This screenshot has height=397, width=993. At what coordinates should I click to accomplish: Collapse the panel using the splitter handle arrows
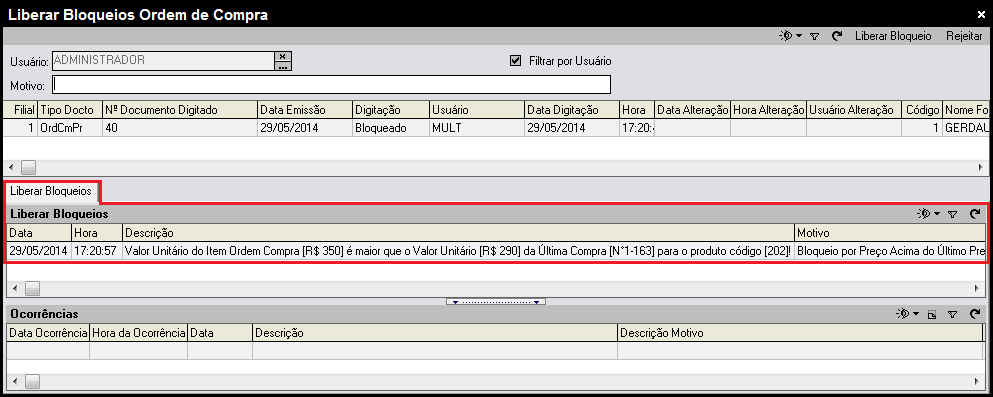click(496, 302)
